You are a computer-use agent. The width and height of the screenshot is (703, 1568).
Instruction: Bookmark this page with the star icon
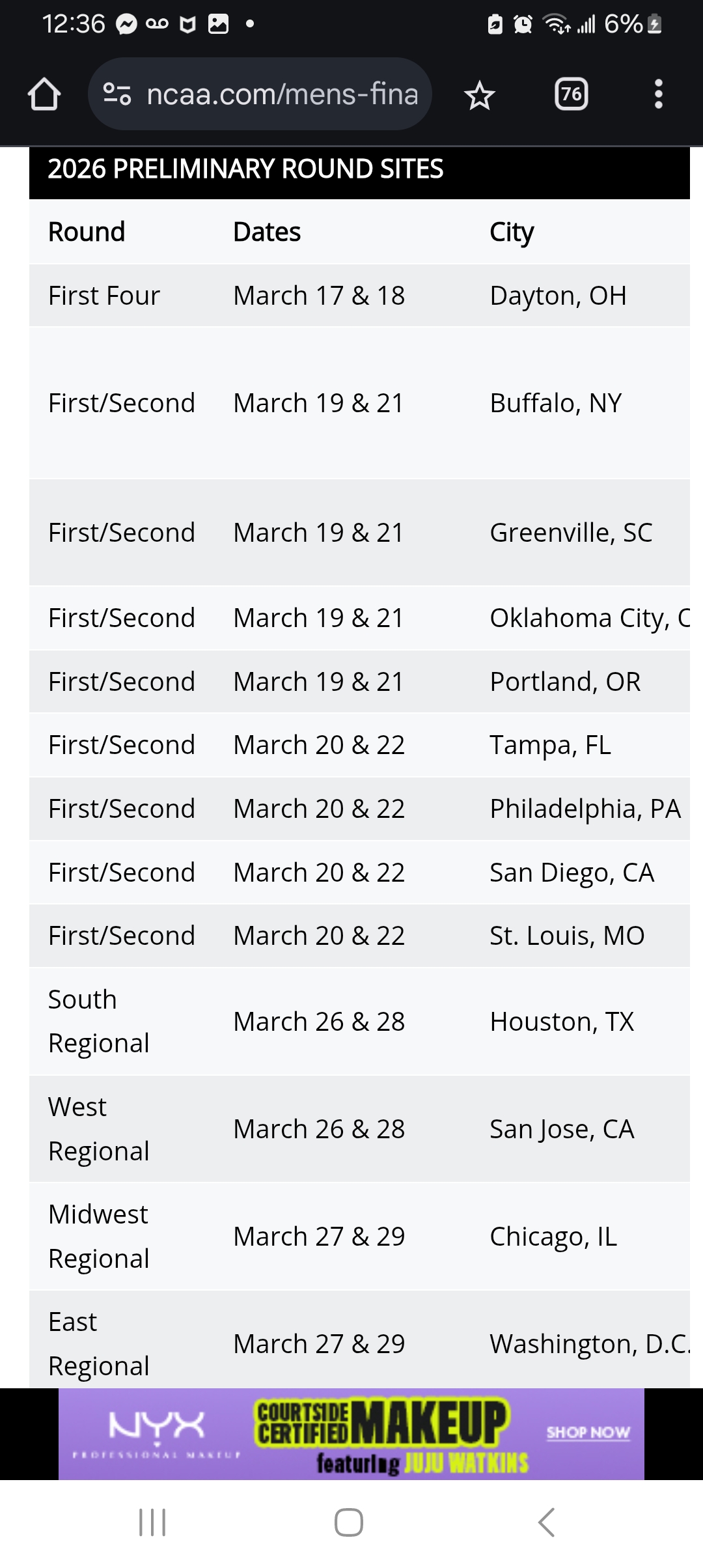(x=480, y=95)
